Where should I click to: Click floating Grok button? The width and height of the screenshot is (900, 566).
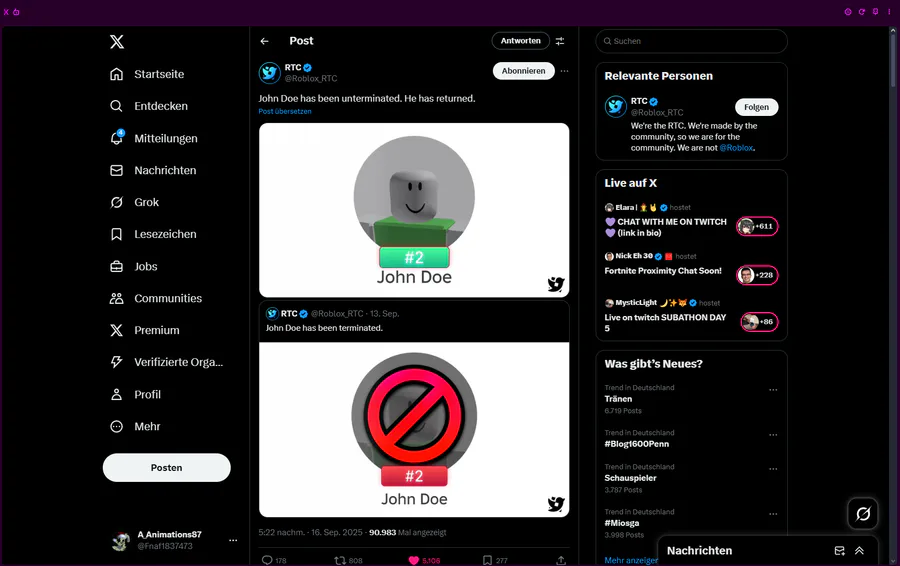click(863, 514)
